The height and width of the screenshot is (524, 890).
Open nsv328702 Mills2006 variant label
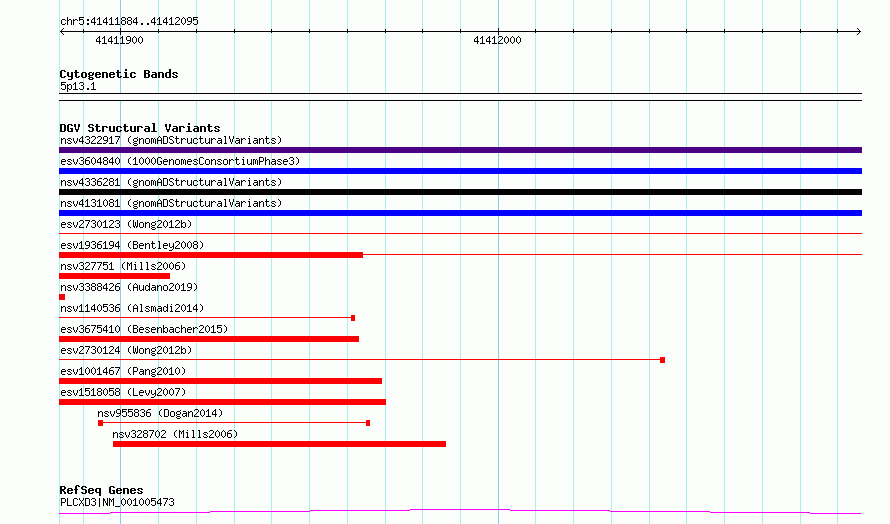(175, 434)
